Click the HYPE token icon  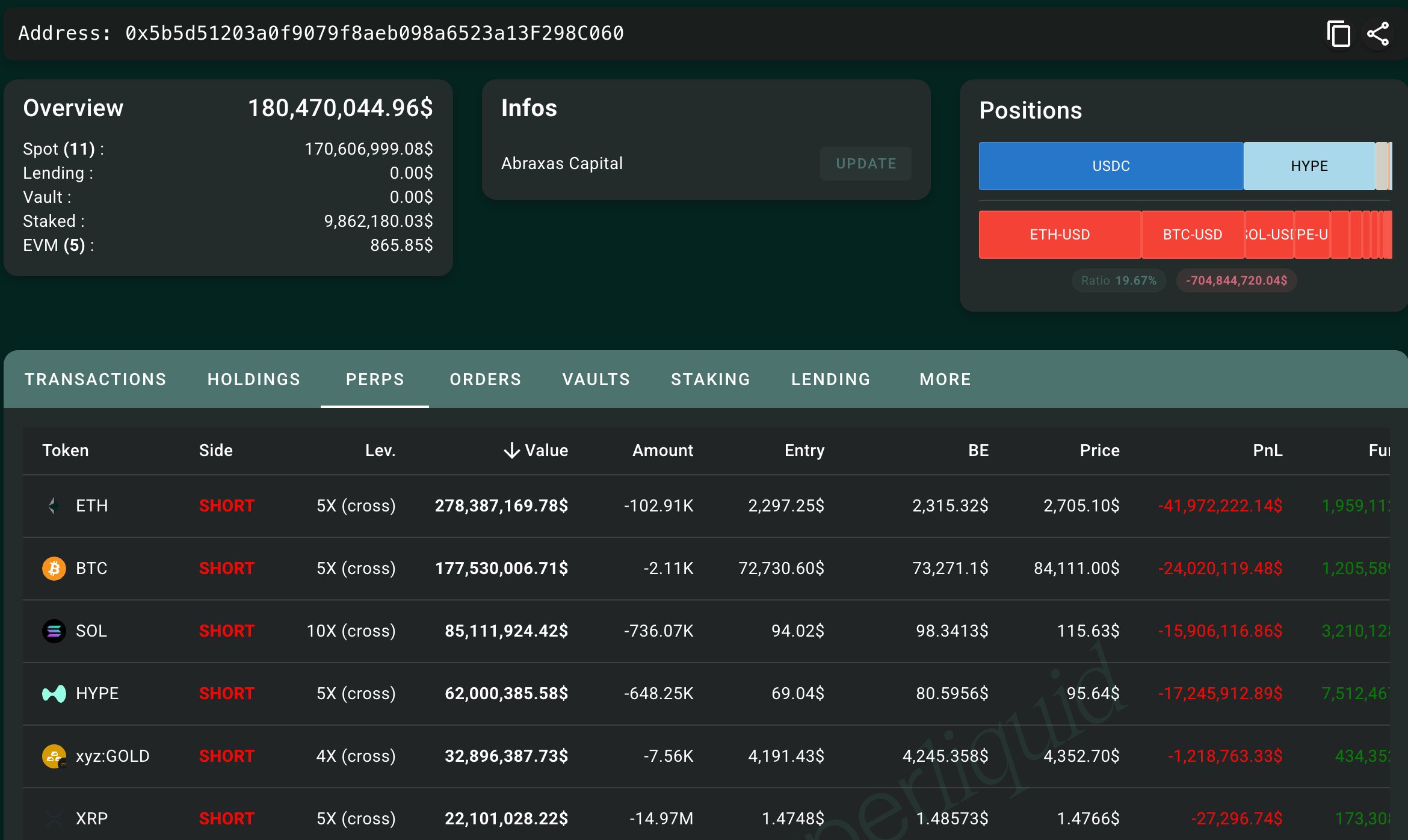pos(54,694)
